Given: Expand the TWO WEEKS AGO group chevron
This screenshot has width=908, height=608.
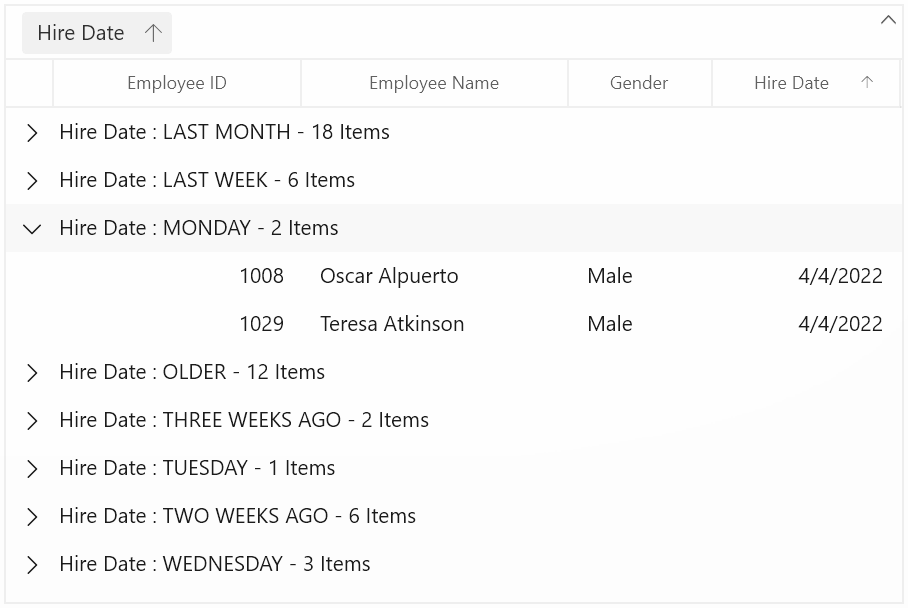Looking at the screenshot, I should (x=32, y=517).
